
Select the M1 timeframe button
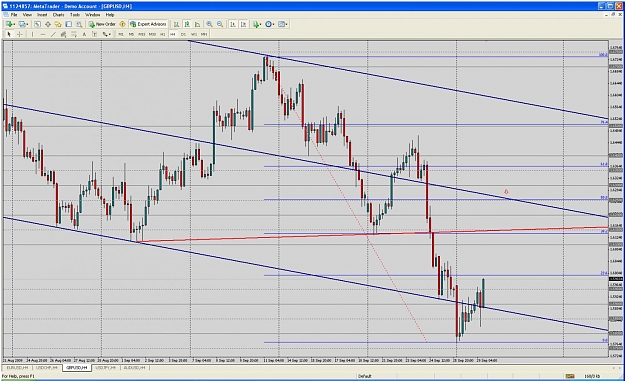coord(120,34)
